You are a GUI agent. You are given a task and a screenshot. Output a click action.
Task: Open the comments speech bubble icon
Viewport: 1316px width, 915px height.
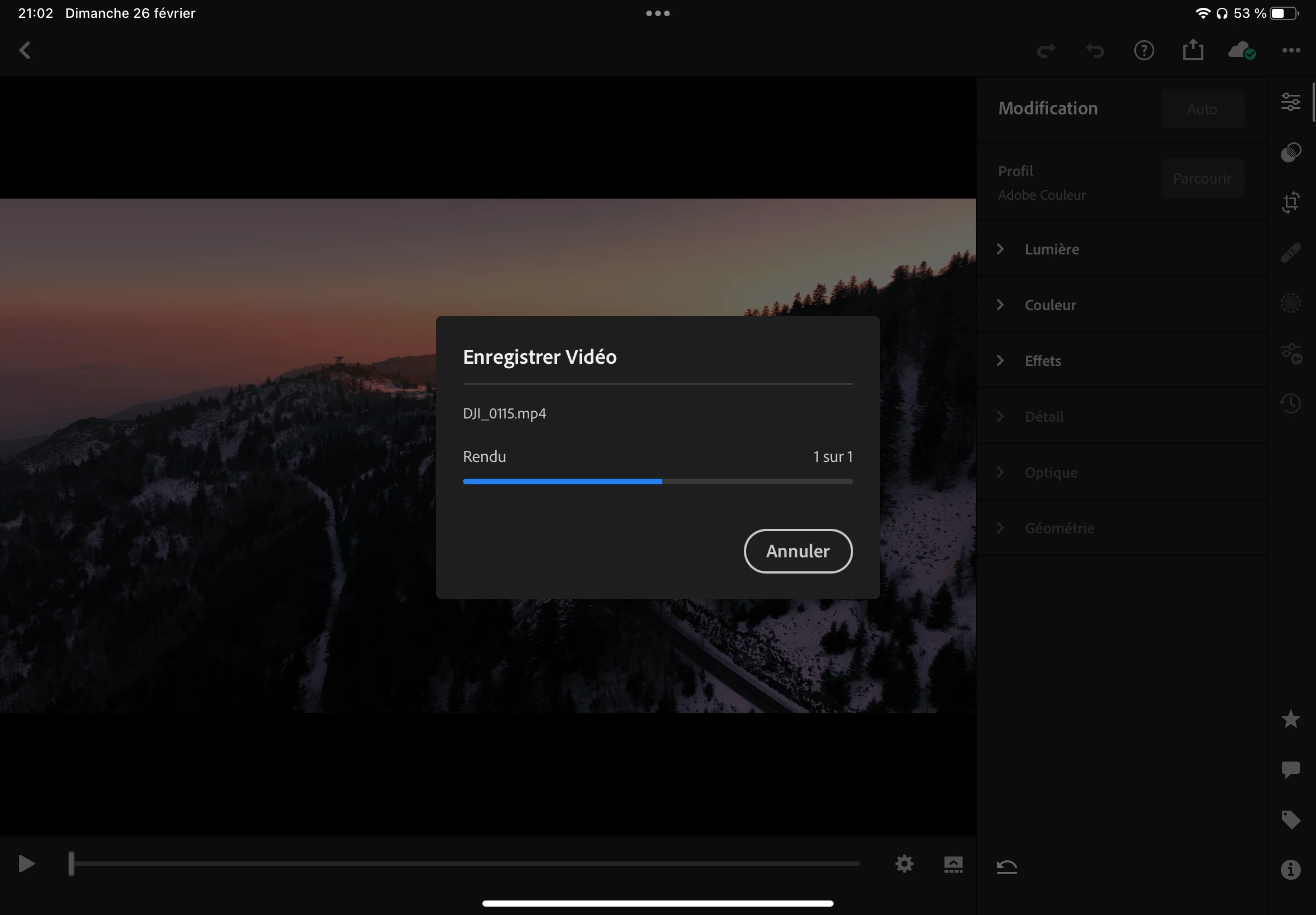[1290, 769]
